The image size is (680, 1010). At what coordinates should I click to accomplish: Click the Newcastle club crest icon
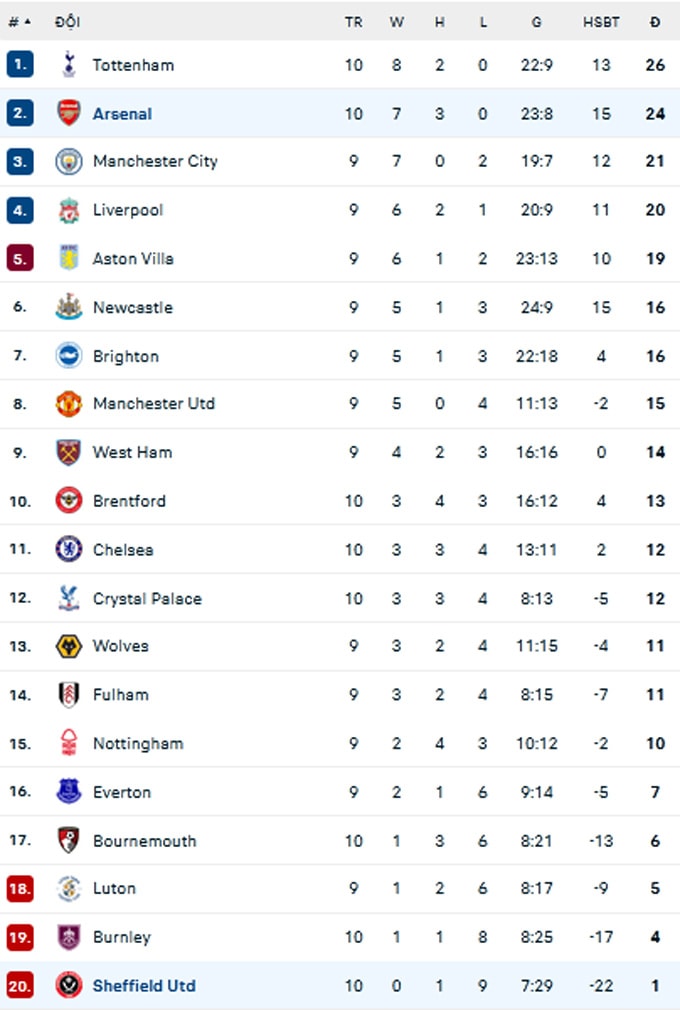(x=69, y=307)
